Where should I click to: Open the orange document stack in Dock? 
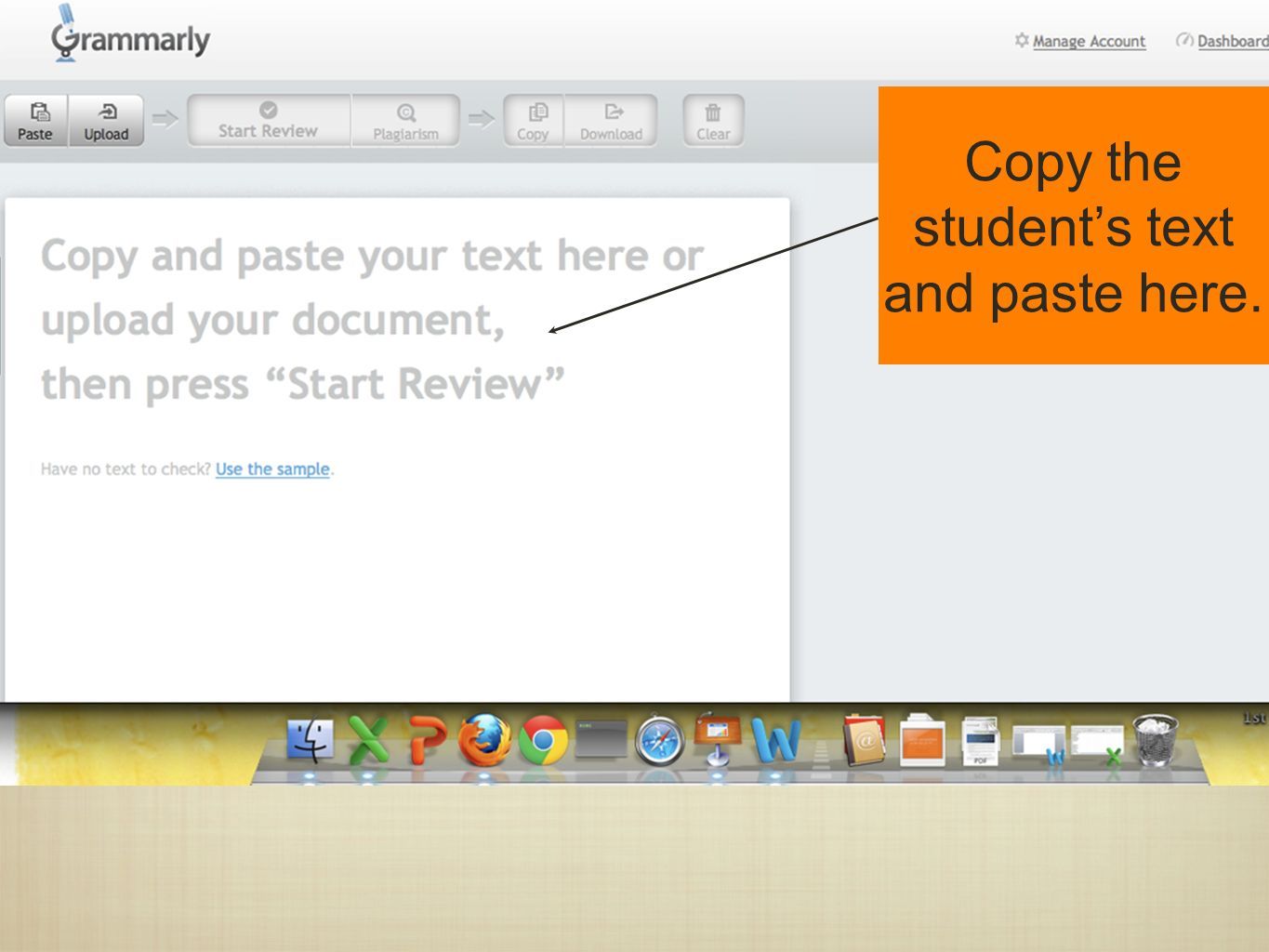pos(922,741)
